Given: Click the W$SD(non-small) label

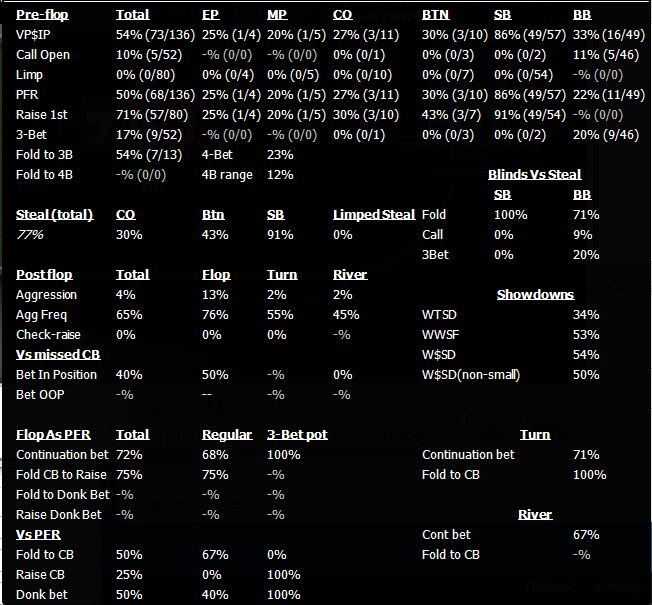Looking at the screenshot, I should (469, 374).
